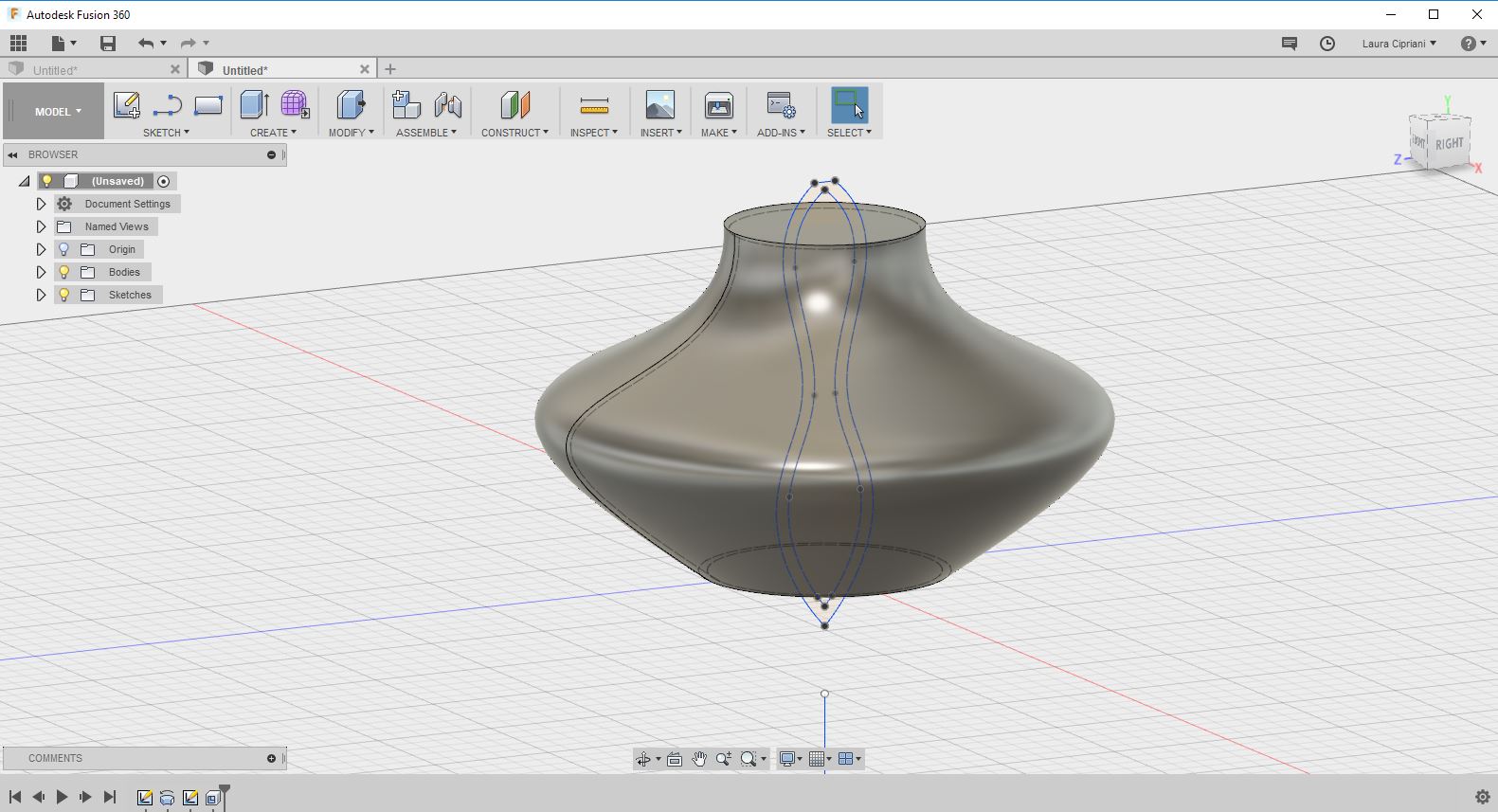Toggle visibility bulb of Sketches folder
The height and width of the screenshot is (812, 1498).
[63, 295]
